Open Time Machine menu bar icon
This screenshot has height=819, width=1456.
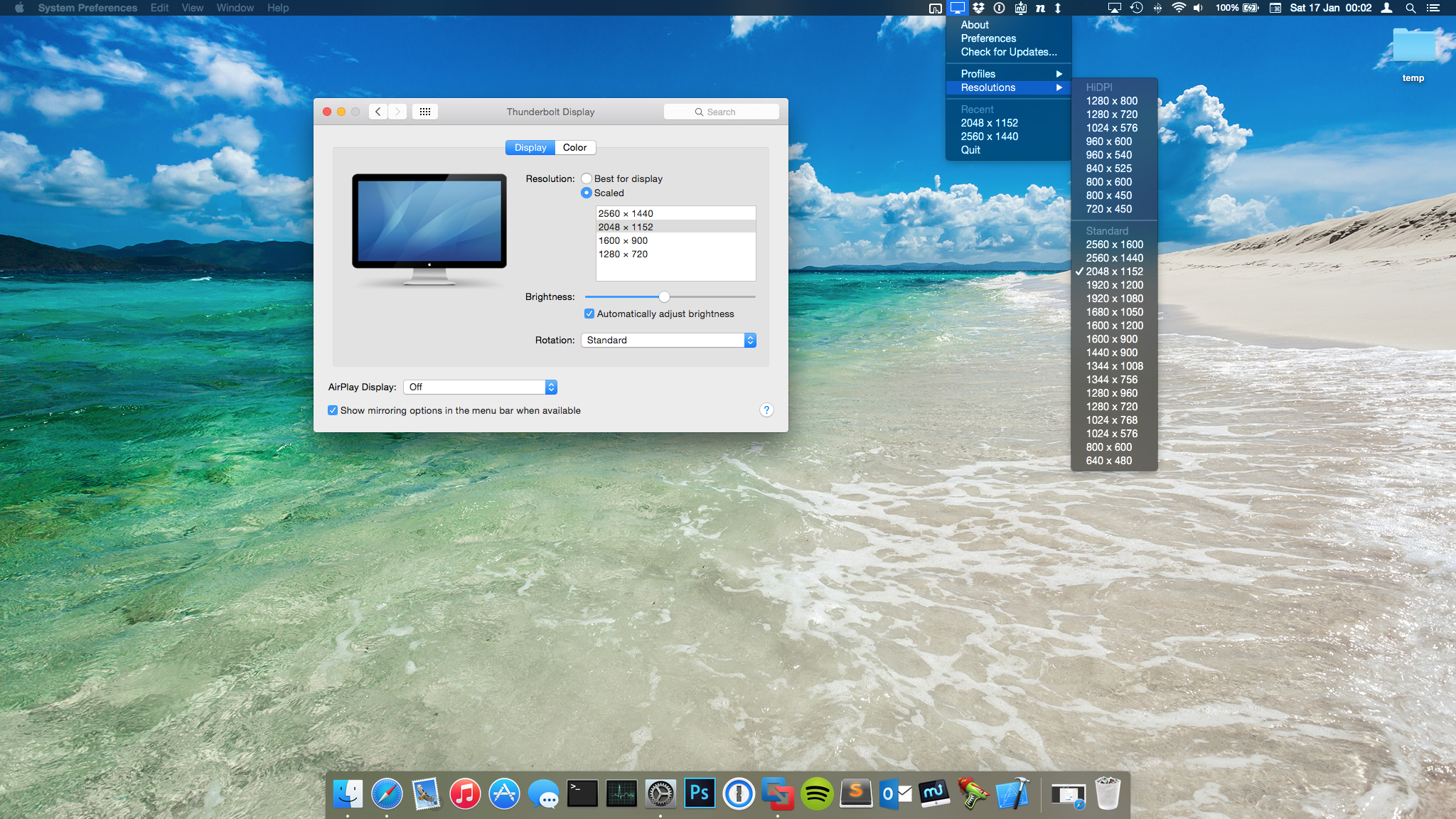coord(1136,8)
